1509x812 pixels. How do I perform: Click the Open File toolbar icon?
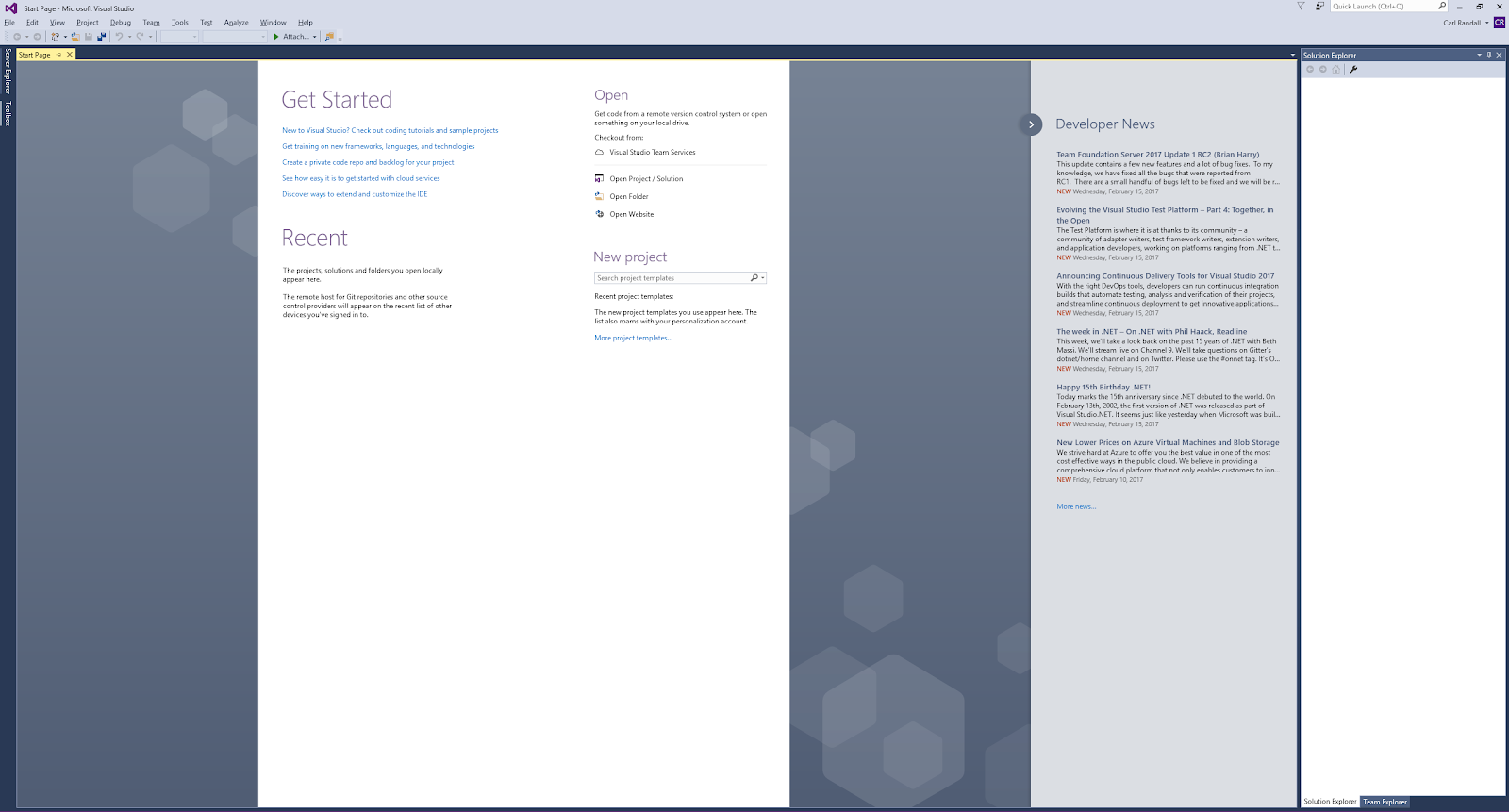pos(75,37)
